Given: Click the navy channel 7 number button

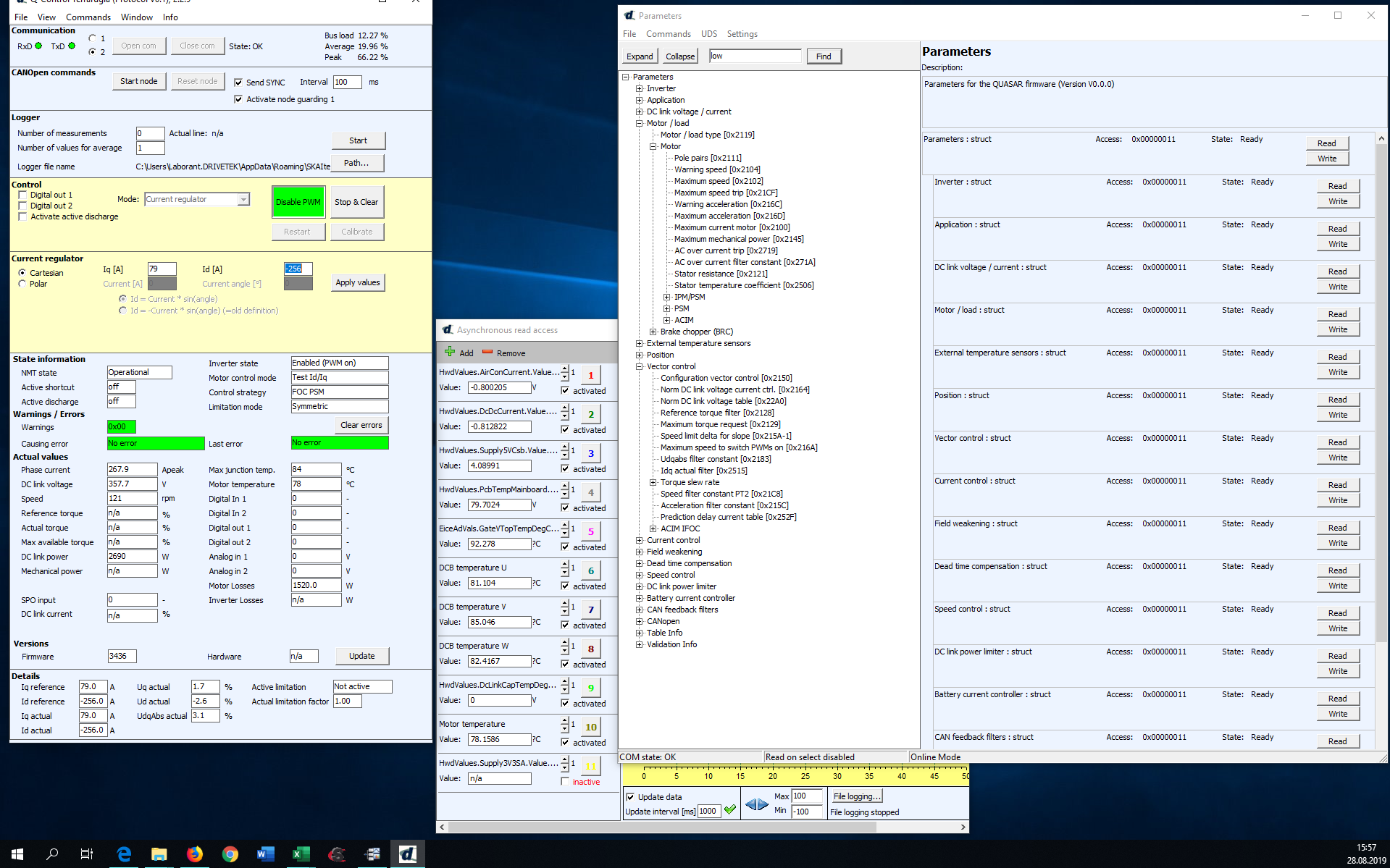Looking at the screenshot, I should [x=591, y=610].
